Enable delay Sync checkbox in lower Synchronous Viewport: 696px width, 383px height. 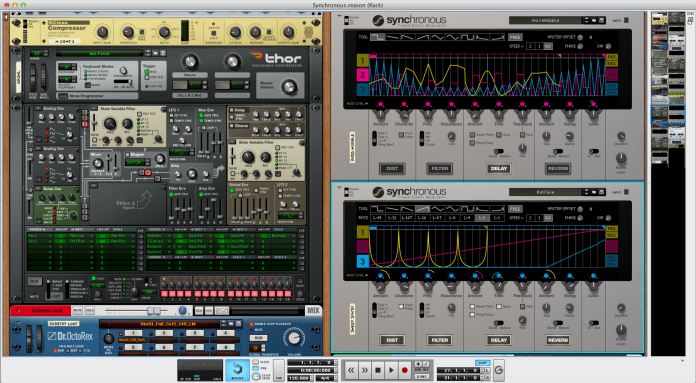pos(499,306)
